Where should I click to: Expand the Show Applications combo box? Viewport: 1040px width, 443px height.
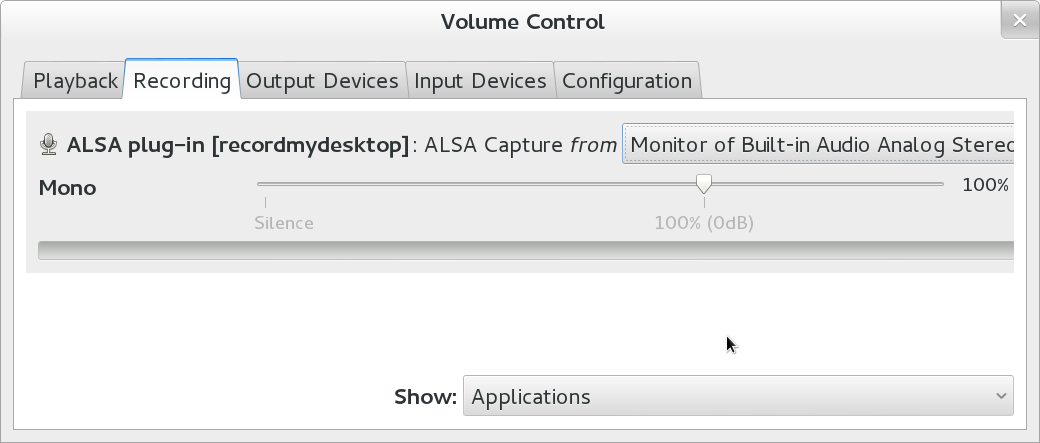738,396
